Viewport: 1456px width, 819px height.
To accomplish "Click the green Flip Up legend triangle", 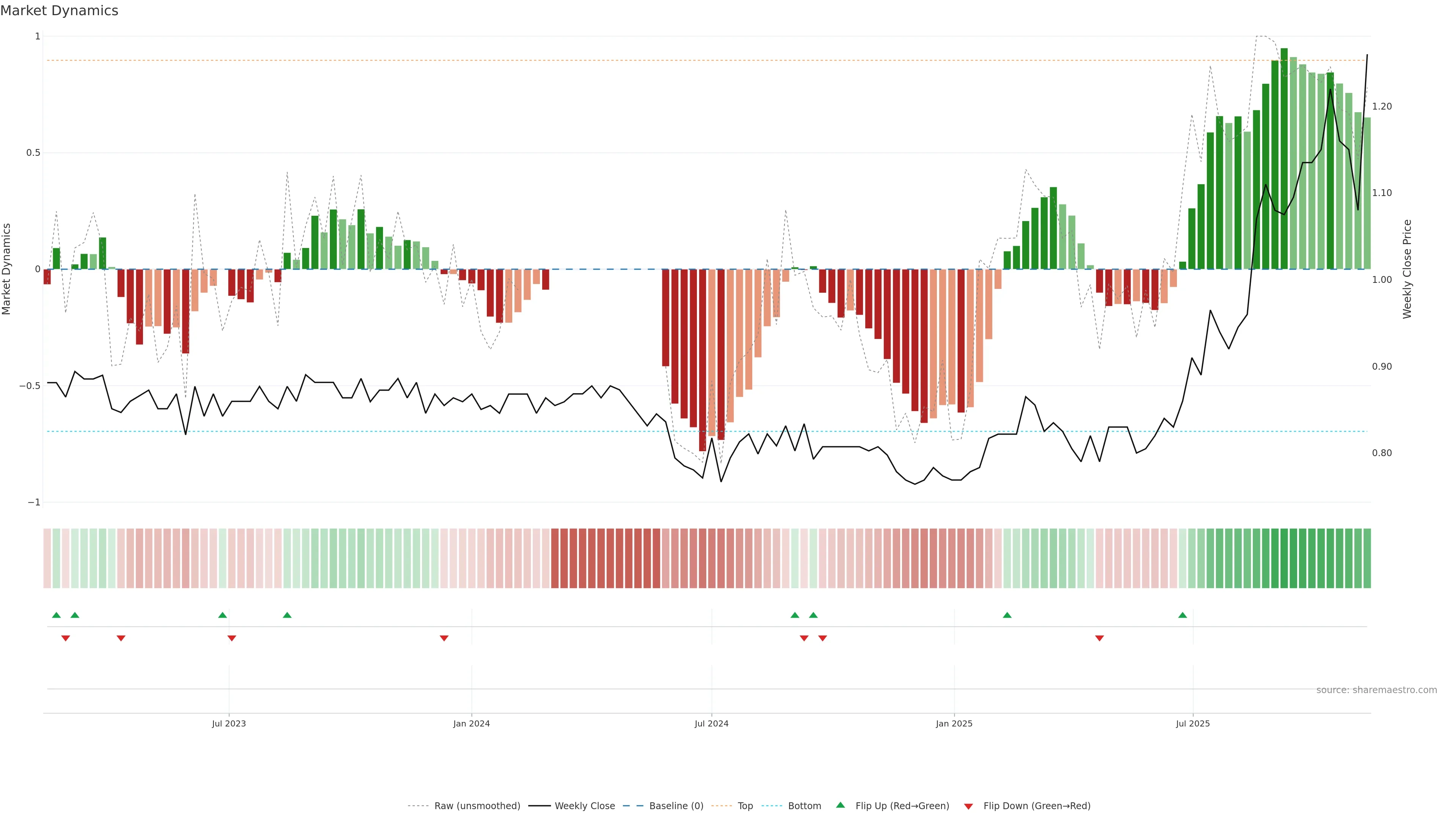I will tap(841, 805).
